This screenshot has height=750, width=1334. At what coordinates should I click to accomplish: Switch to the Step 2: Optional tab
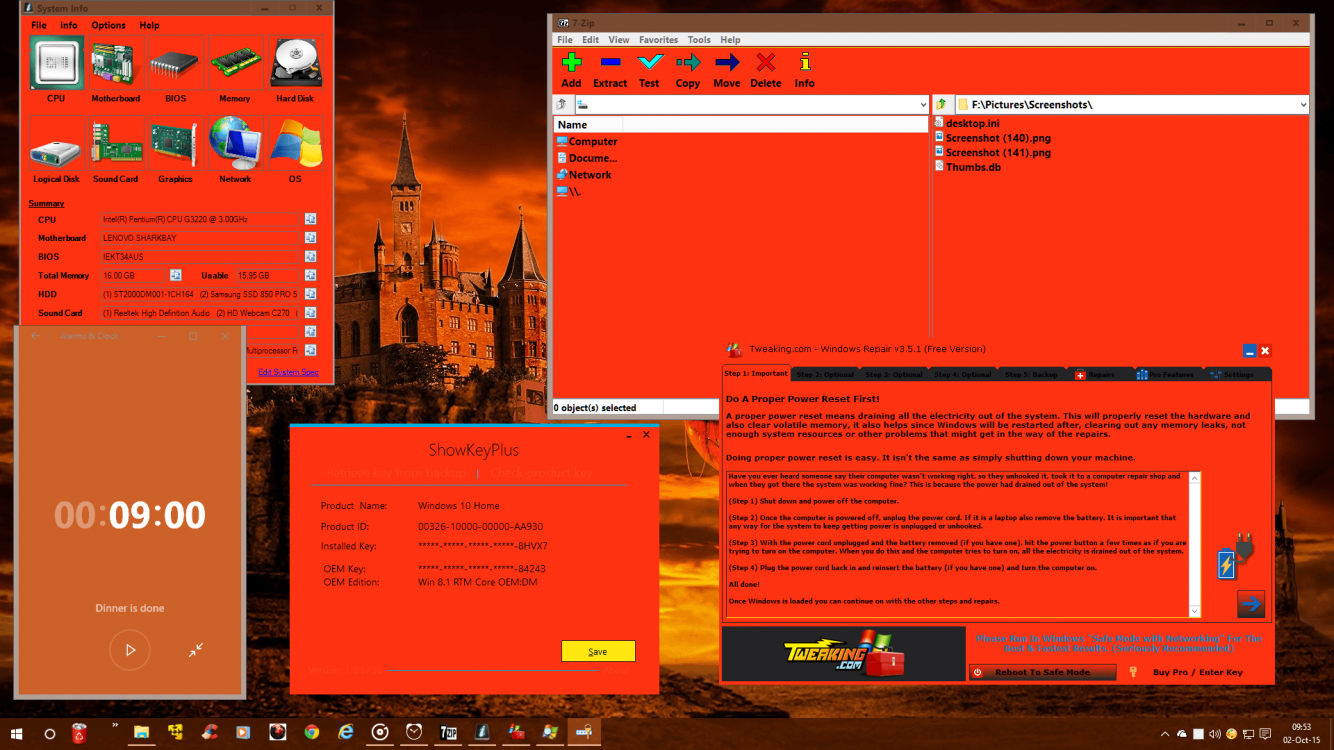(x=825, y=374)
